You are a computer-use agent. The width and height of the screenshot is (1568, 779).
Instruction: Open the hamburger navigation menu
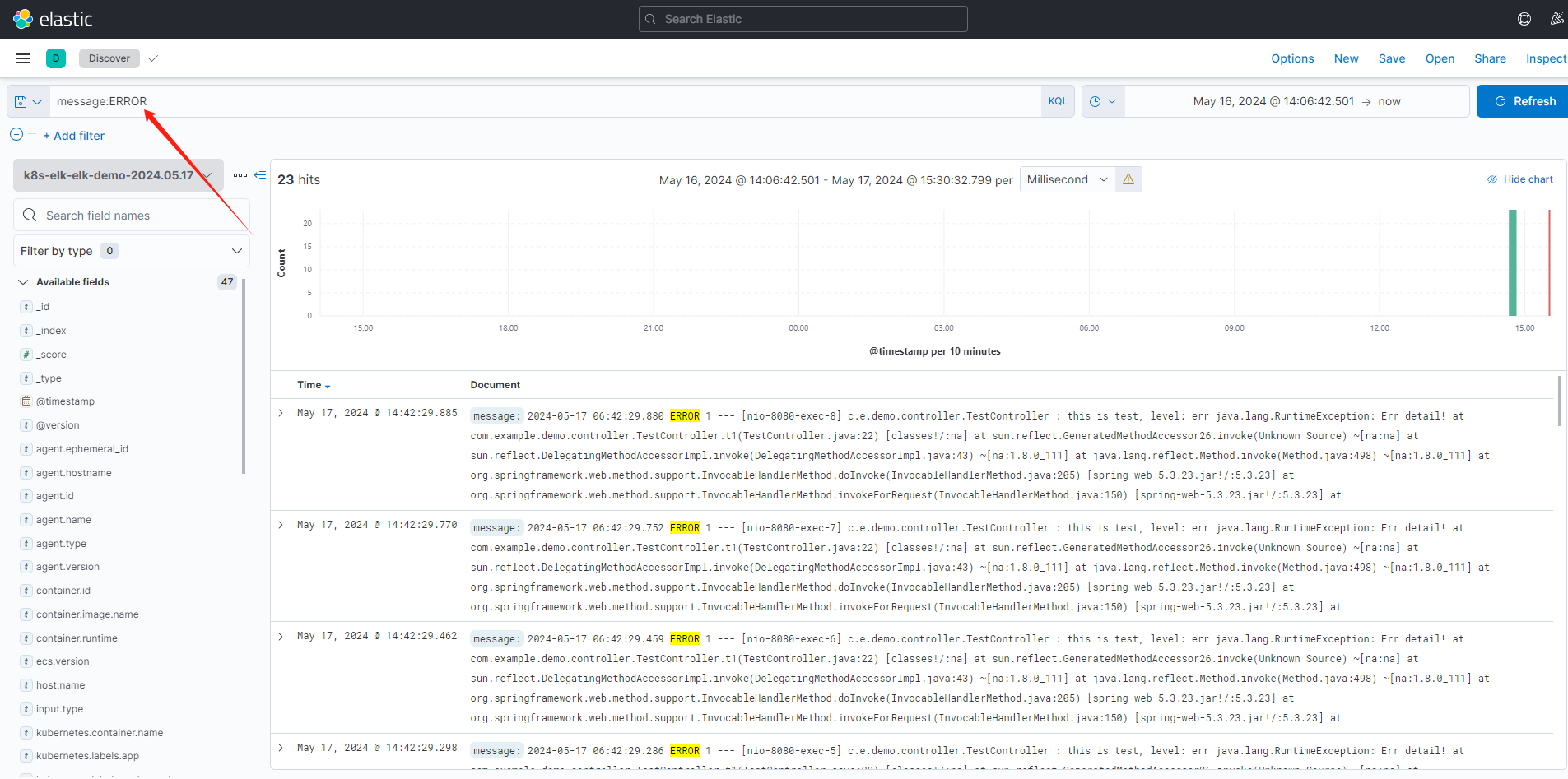(23, 58)
